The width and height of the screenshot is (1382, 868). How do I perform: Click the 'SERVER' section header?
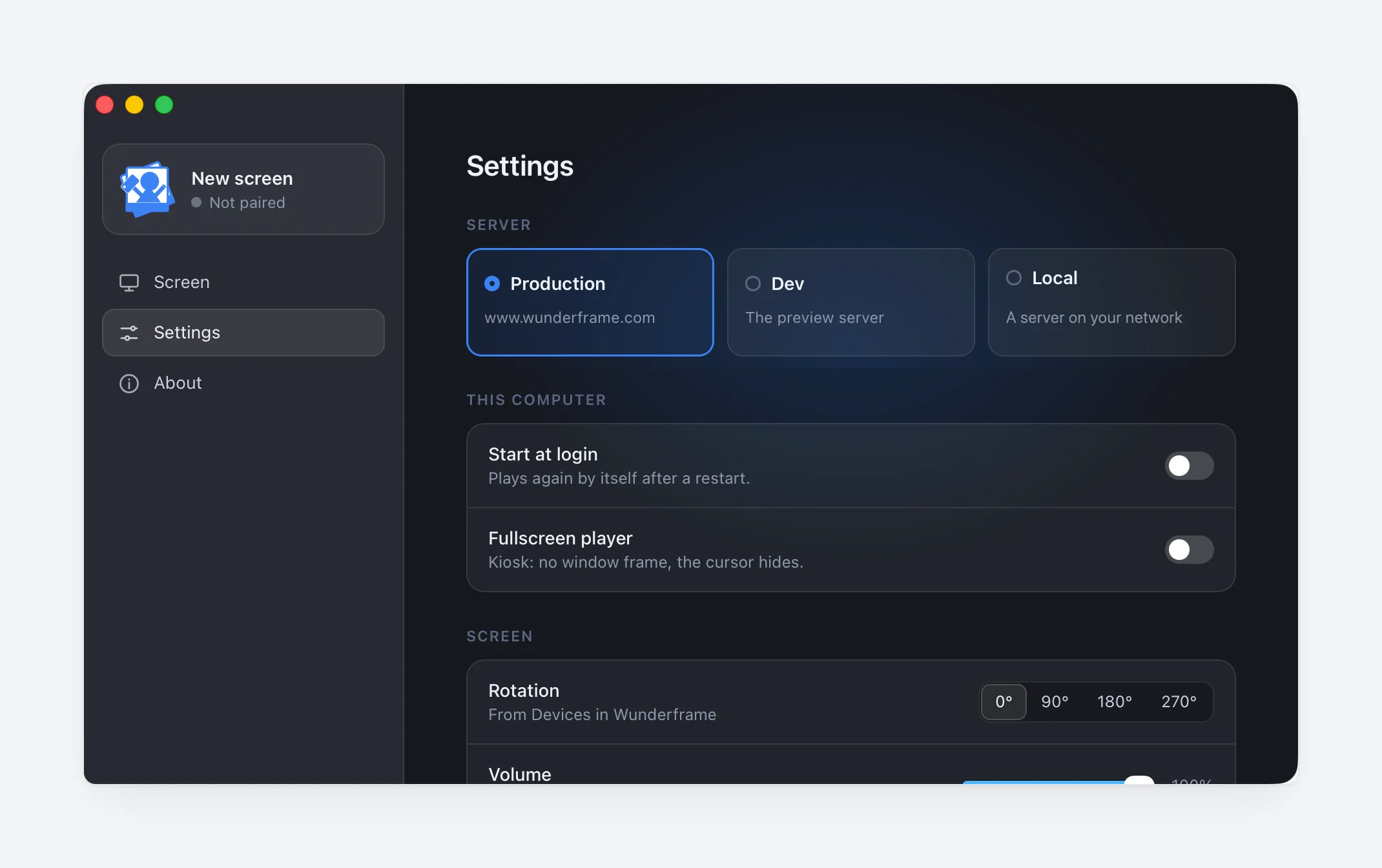pyautogui.click(x=499, y=225)
